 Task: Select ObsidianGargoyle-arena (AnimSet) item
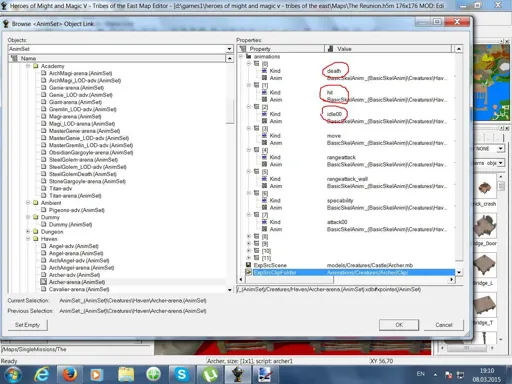pyautogui.click(x=91, y=152)
